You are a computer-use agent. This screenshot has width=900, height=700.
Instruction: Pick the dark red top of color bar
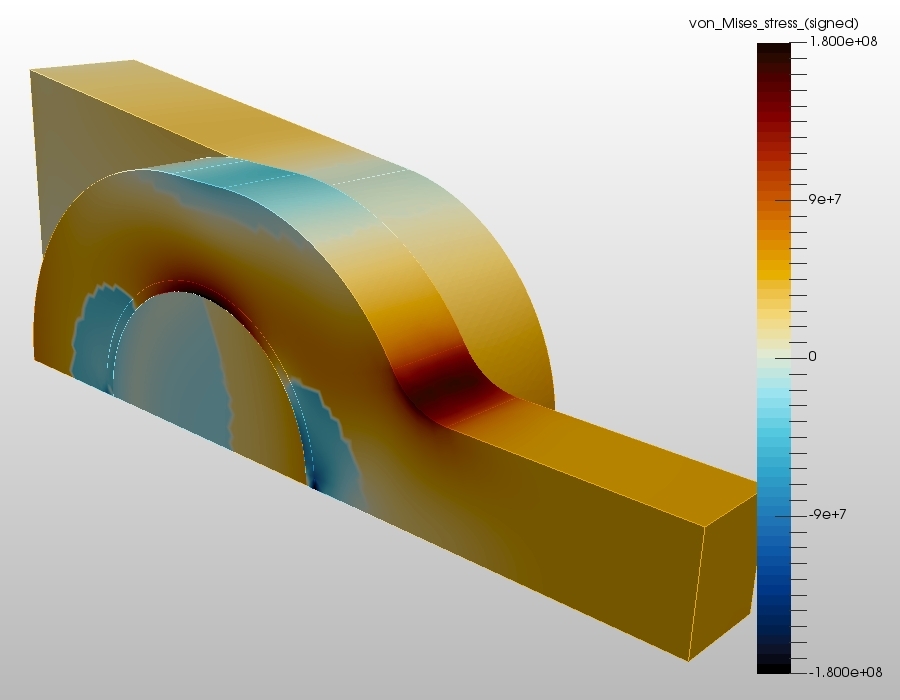tap(774, 63)
